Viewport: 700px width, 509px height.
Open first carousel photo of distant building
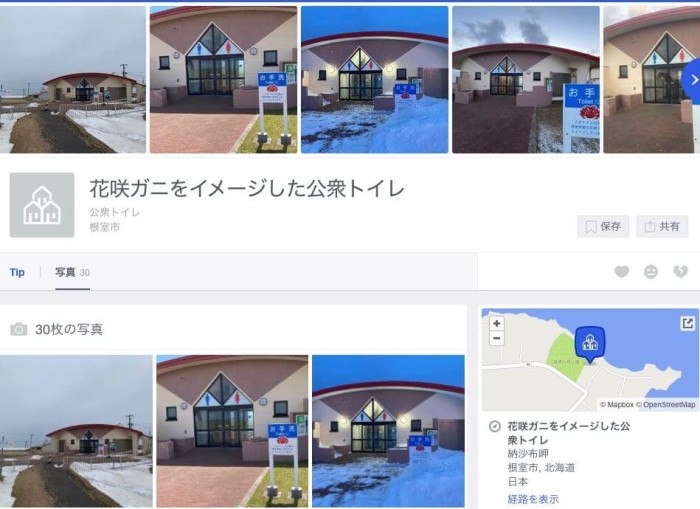[x=73, y=79]
